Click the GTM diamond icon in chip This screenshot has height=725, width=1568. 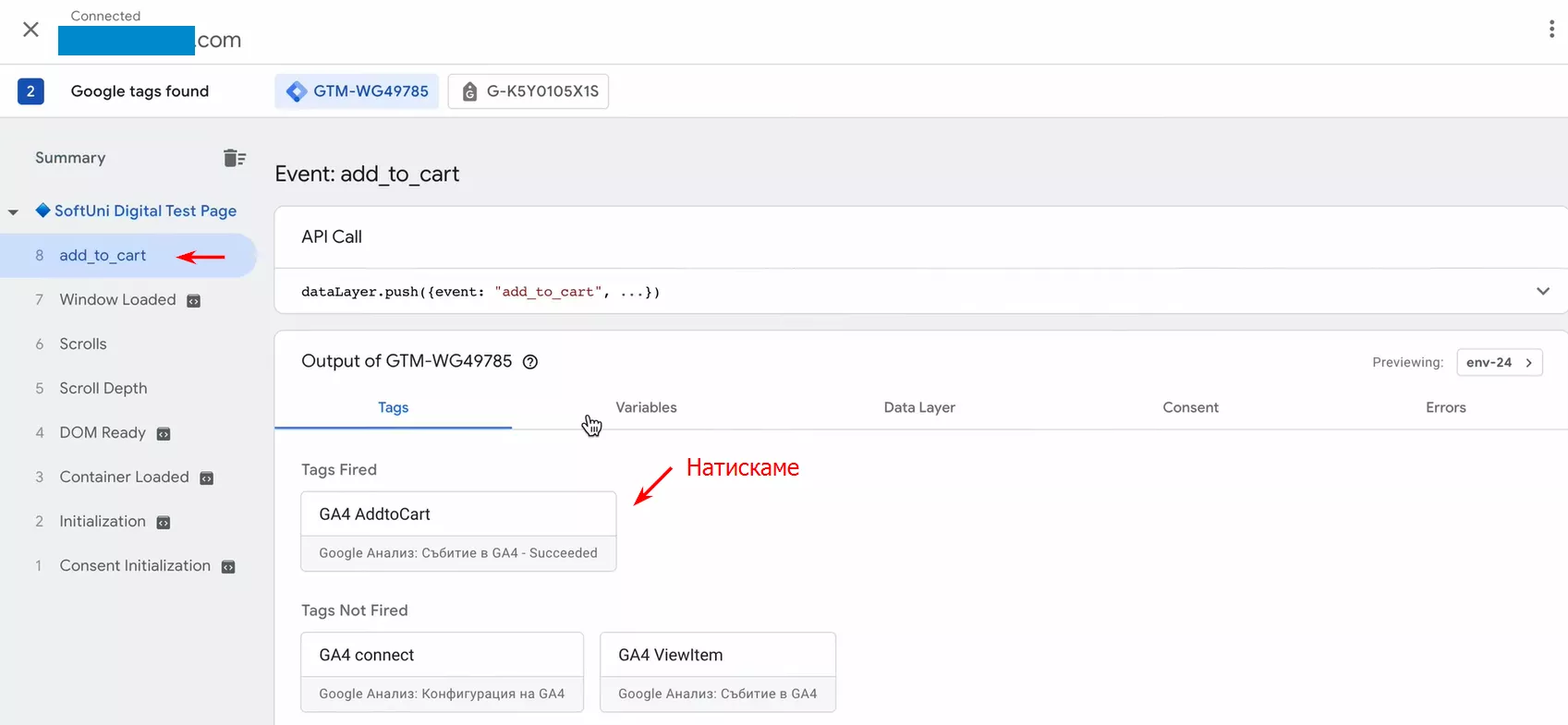(297, 91)
